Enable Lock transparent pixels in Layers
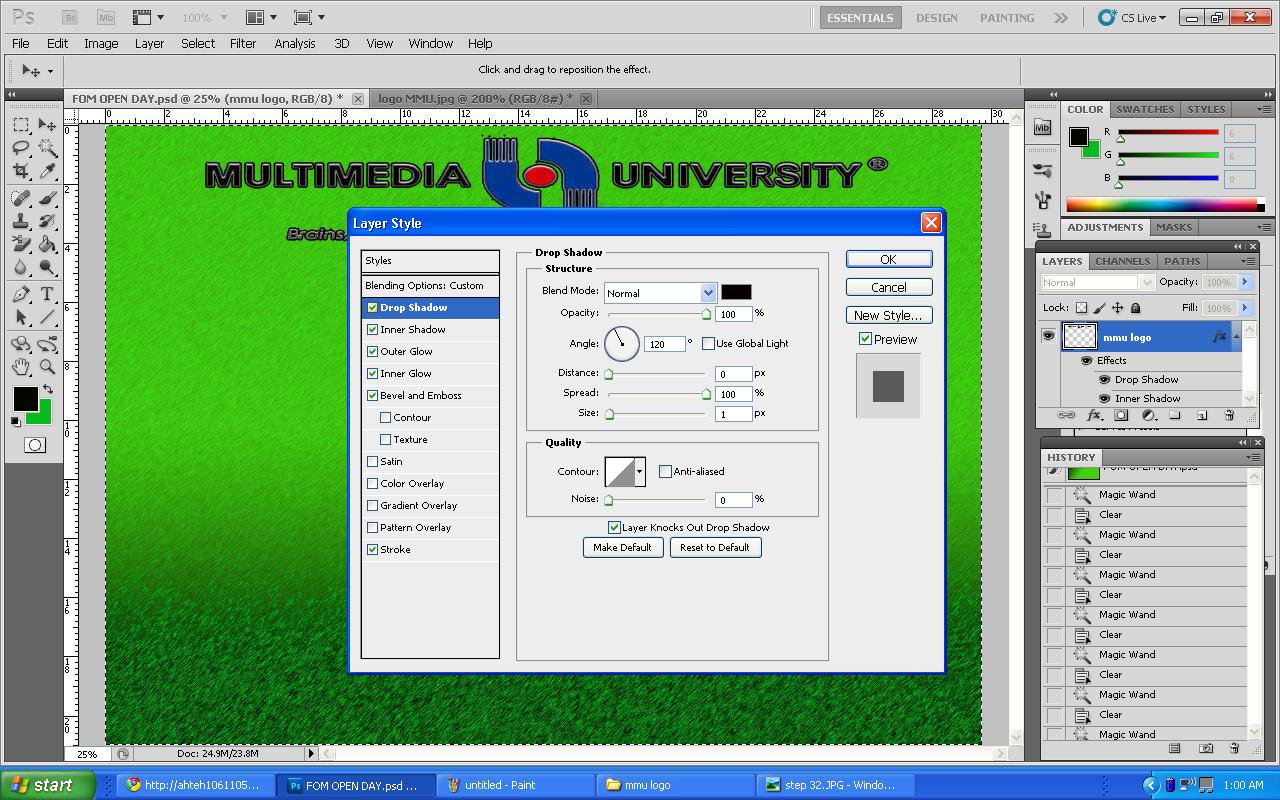 point(1081,308)
